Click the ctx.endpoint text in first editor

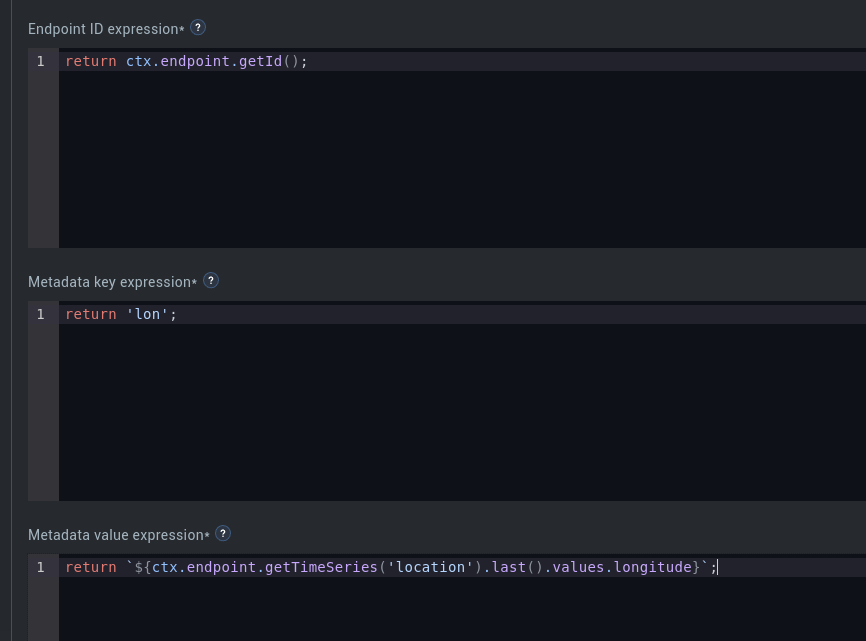[x=178, y=61]
